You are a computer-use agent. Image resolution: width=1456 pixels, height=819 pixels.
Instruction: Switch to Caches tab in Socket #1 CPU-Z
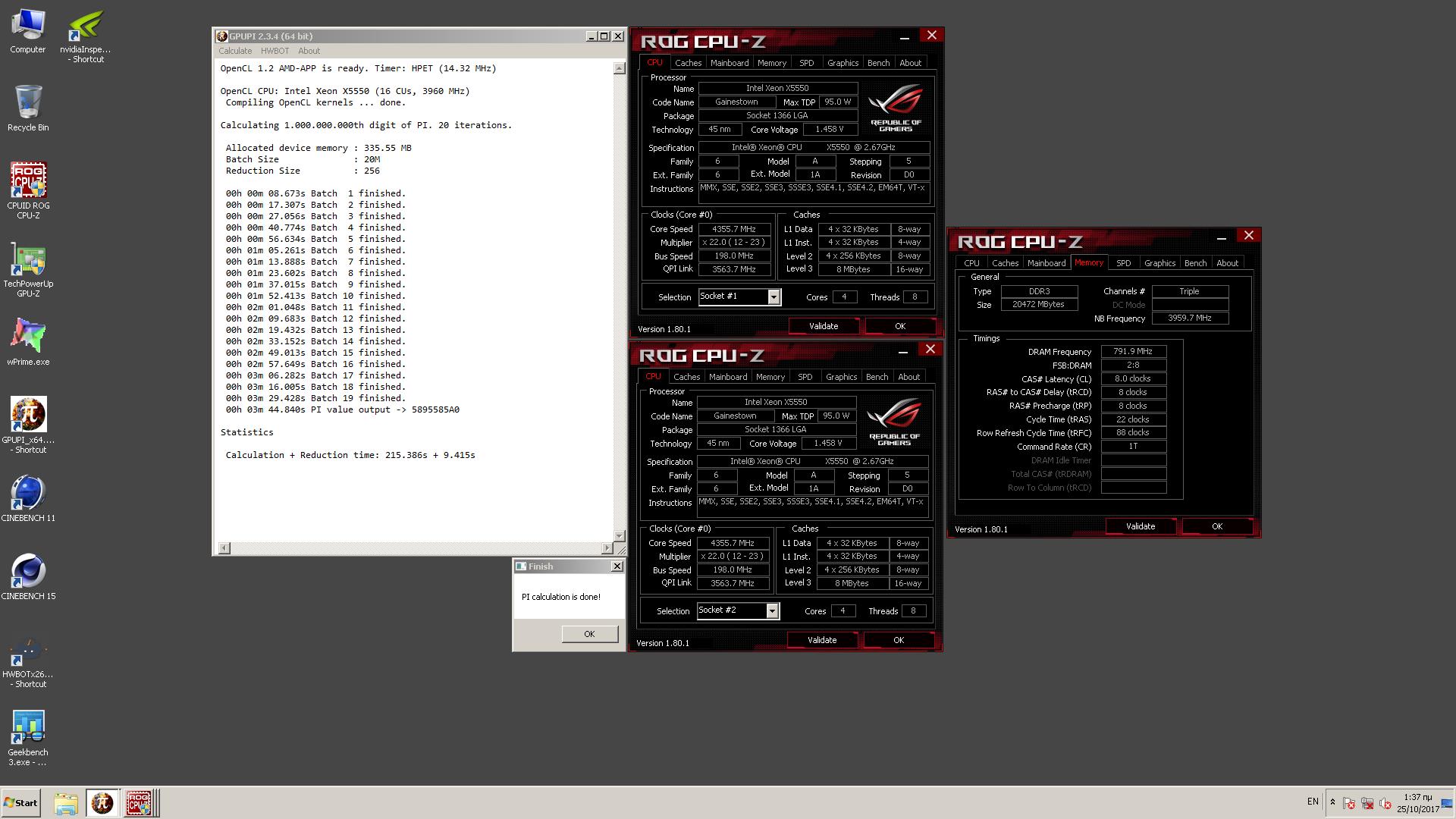(x=688, y=63)
